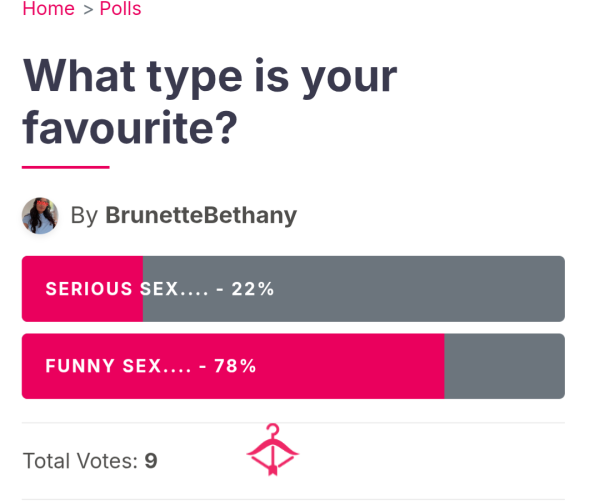Click the grey remainder of Funny bar
The height and width of the screenshot is (504, 600).
point(505,366)
